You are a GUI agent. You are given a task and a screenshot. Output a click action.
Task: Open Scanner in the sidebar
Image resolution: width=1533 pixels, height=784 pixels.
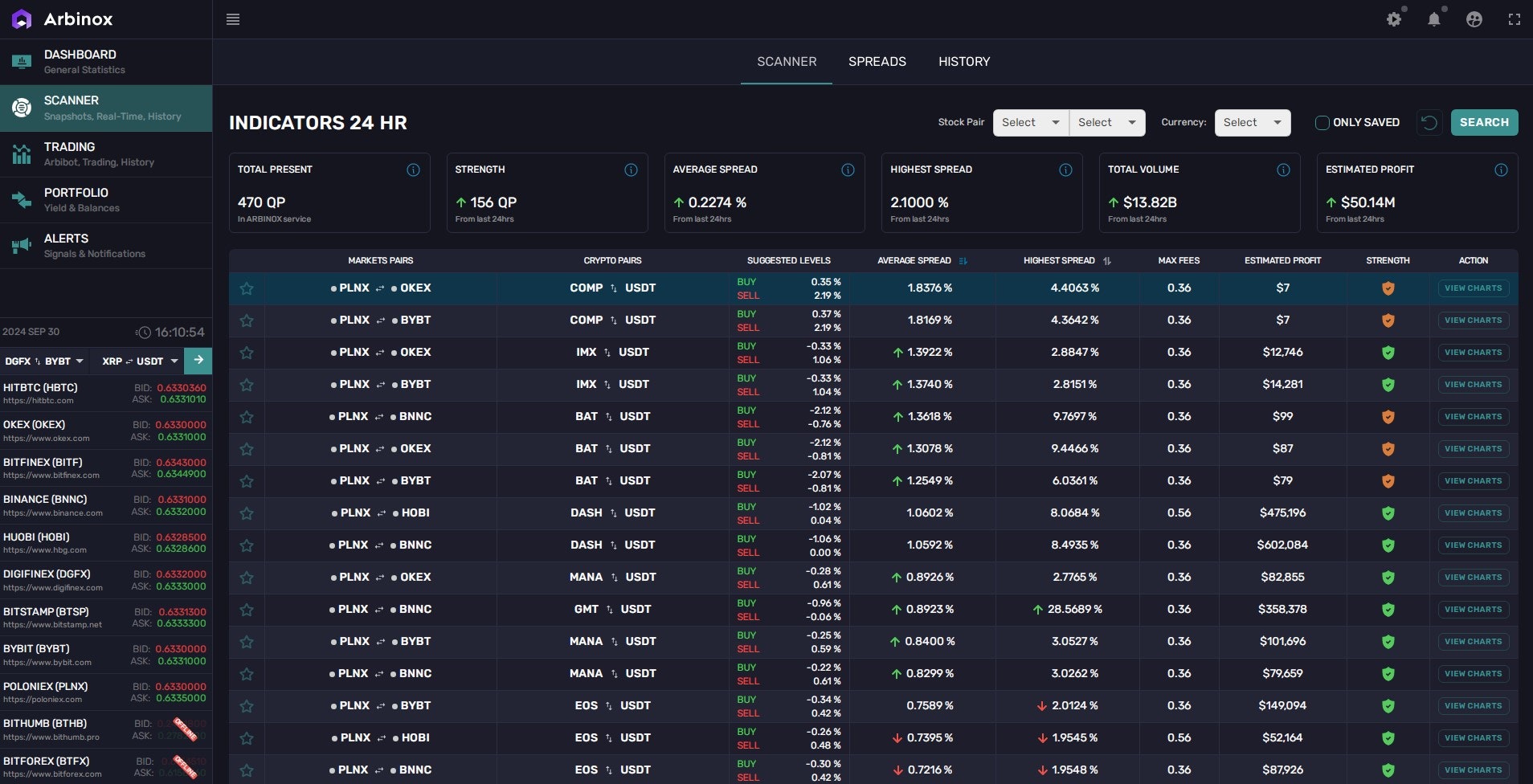point(106,108)
